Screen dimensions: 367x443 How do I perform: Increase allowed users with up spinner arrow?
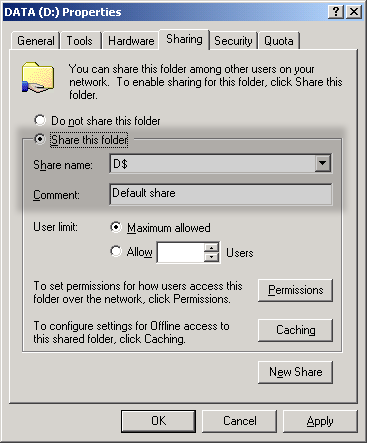coord(211,248)
